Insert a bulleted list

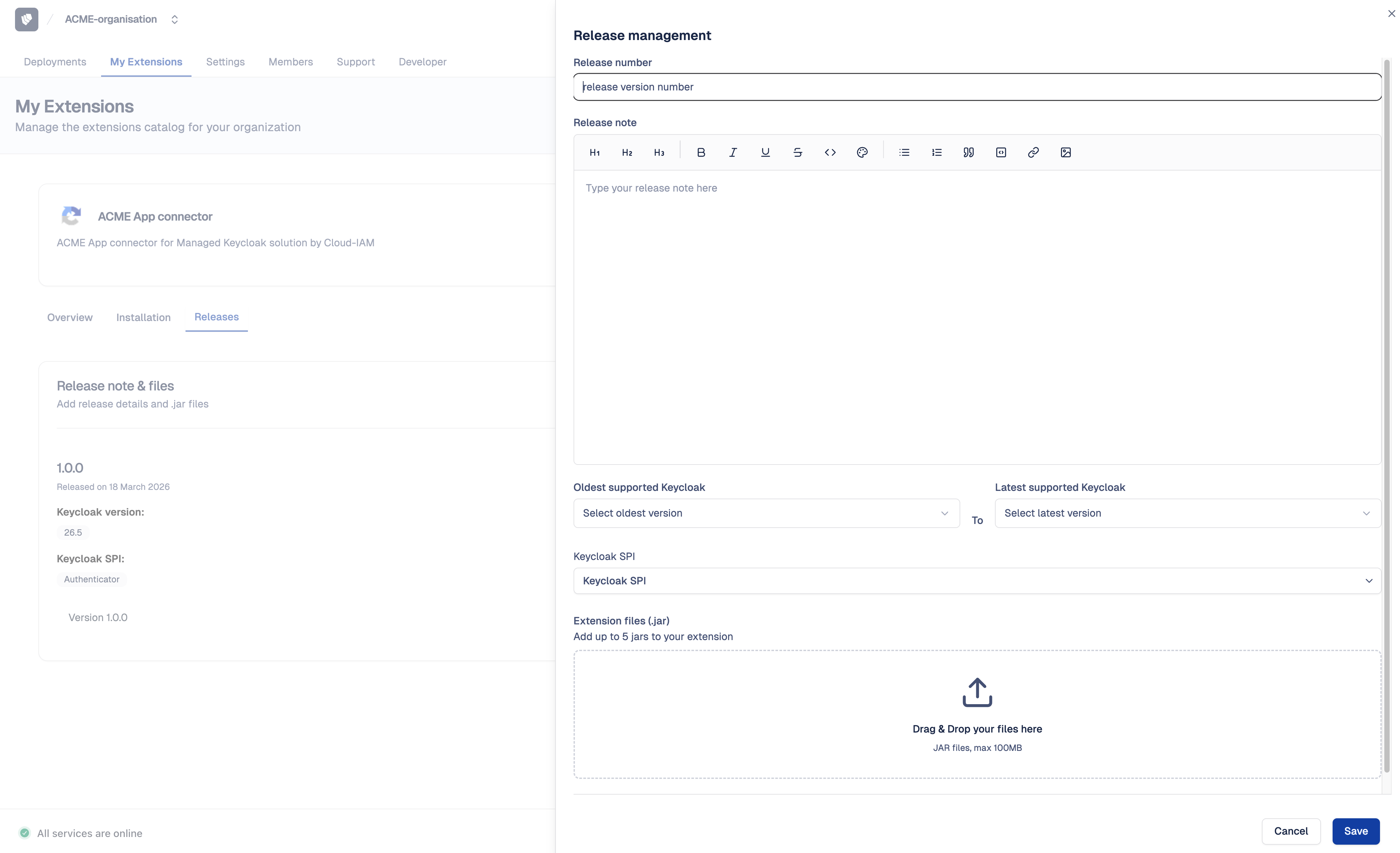coord(904,152)
